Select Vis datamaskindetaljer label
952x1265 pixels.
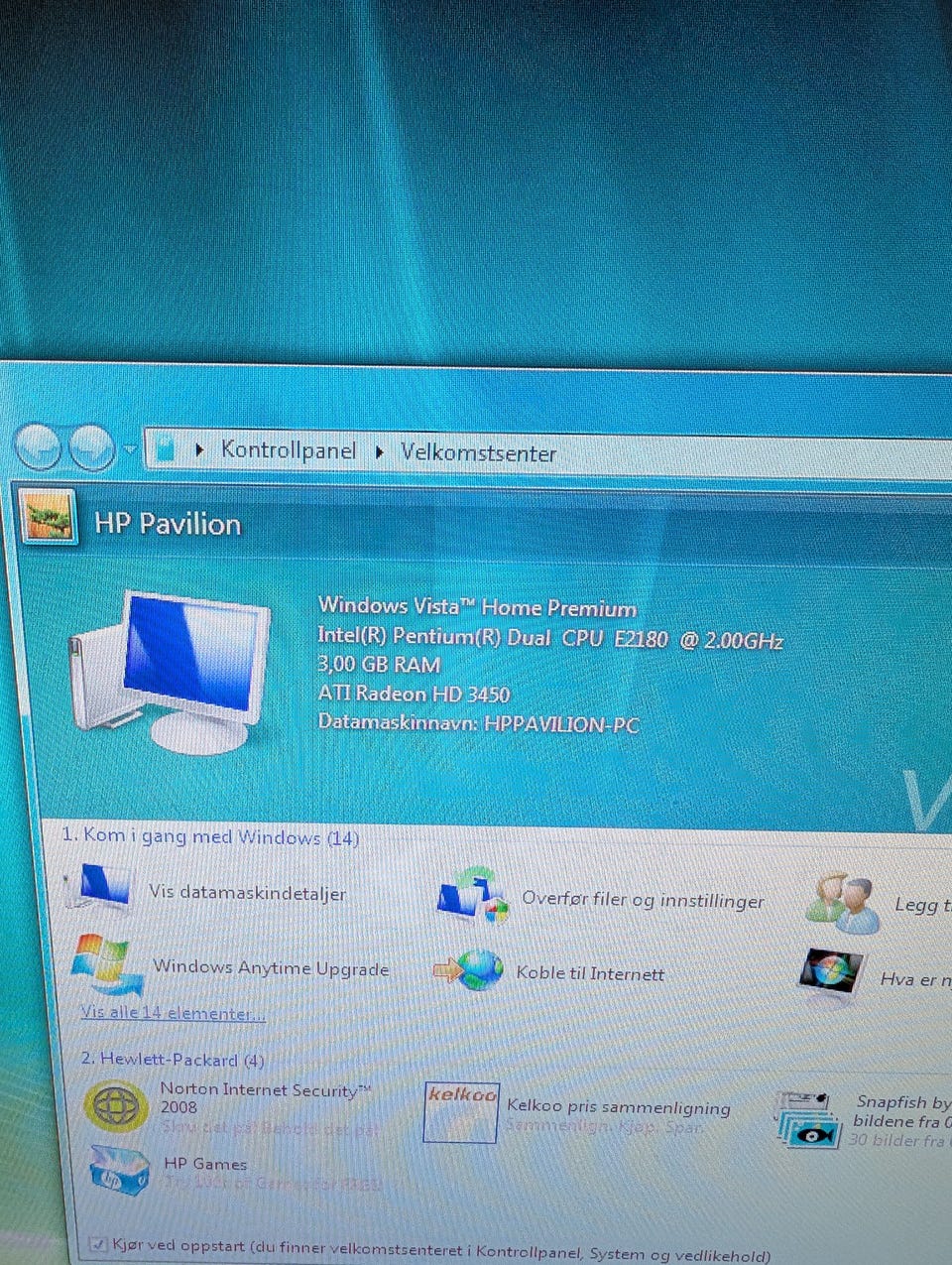(247, 893)
